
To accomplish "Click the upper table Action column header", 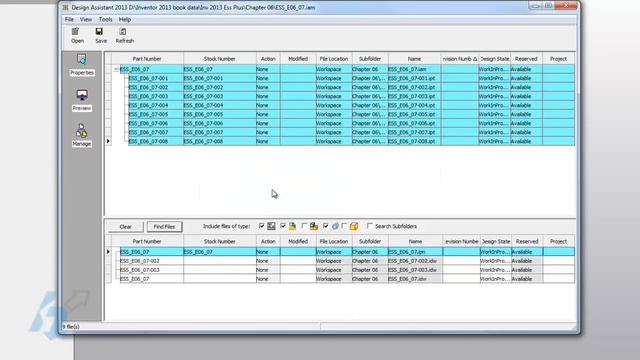I will (x=268, y=59).
